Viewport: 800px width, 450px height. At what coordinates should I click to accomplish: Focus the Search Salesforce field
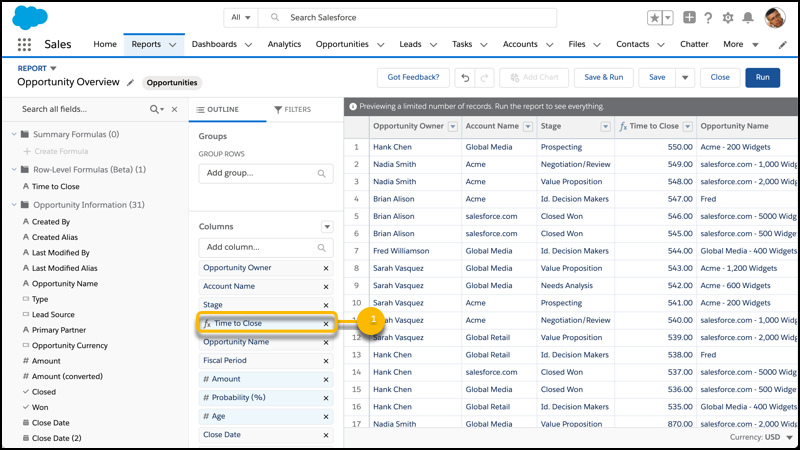point(407,17)
